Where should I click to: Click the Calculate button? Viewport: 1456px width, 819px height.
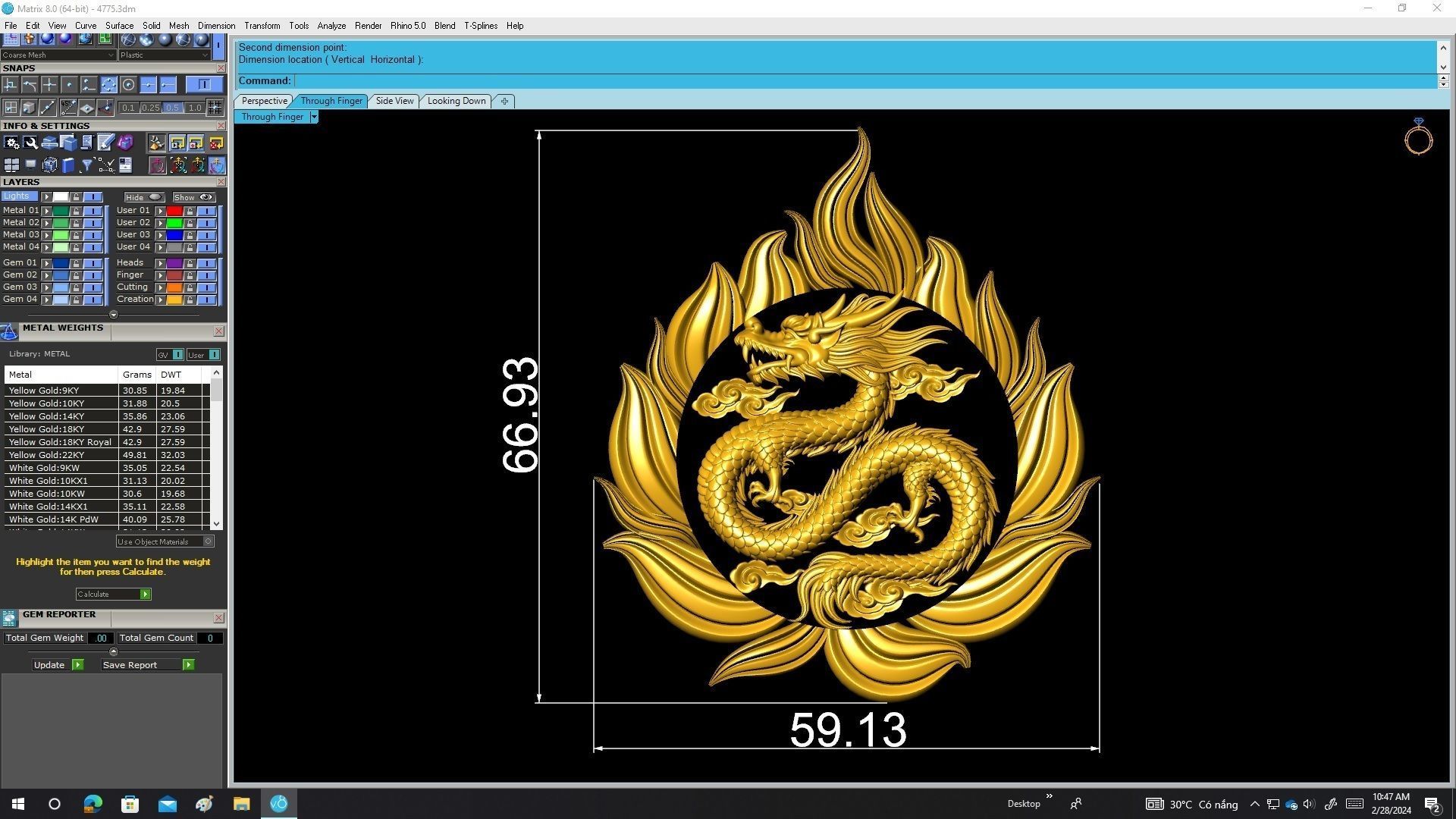pos(113,594)
